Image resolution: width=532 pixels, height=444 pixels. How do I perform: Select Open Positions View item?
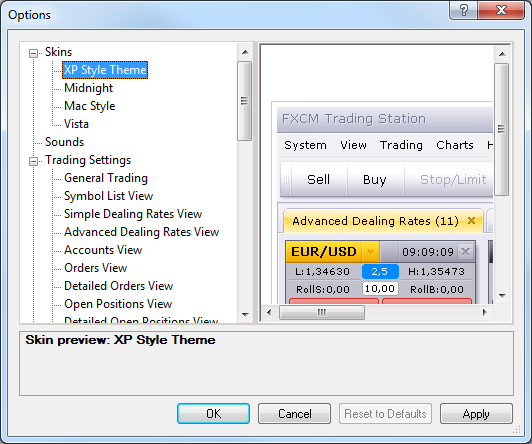[118, 304]
